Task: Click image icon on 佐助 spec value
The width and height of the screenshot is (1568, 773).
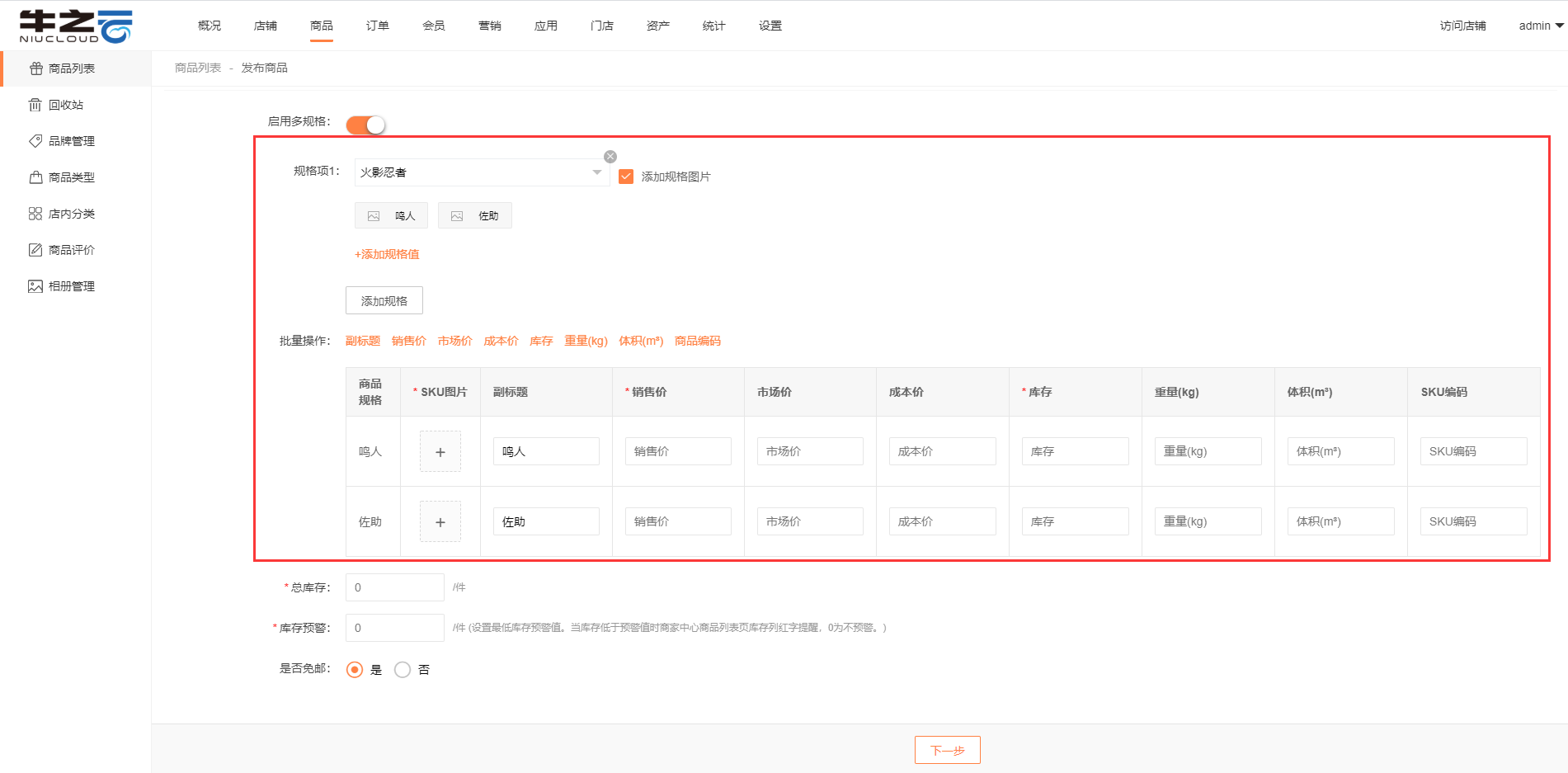Action: click(457, 216)
